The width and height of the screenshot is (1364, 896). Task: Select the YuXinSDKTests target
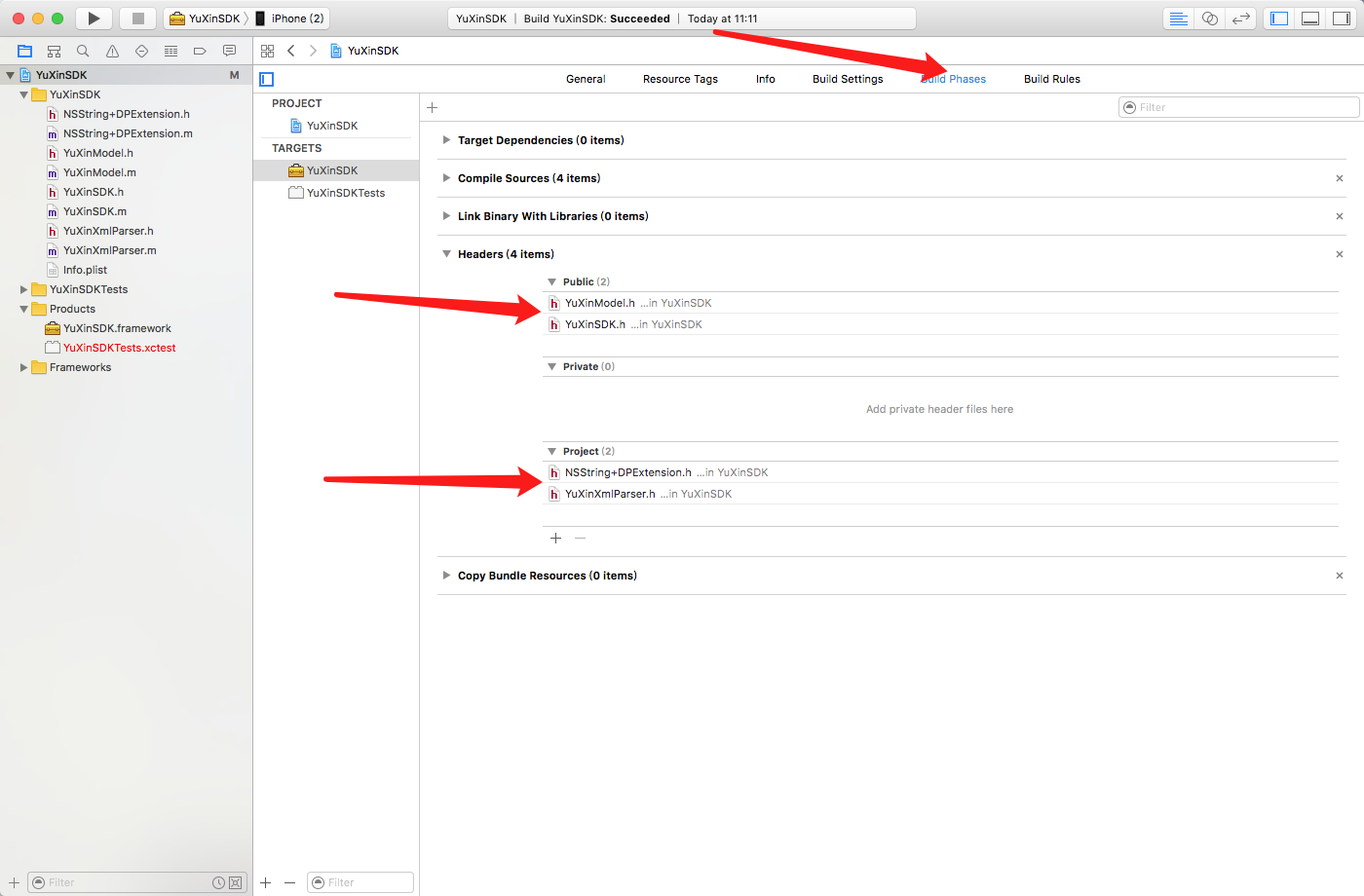(x=336, y=193)
